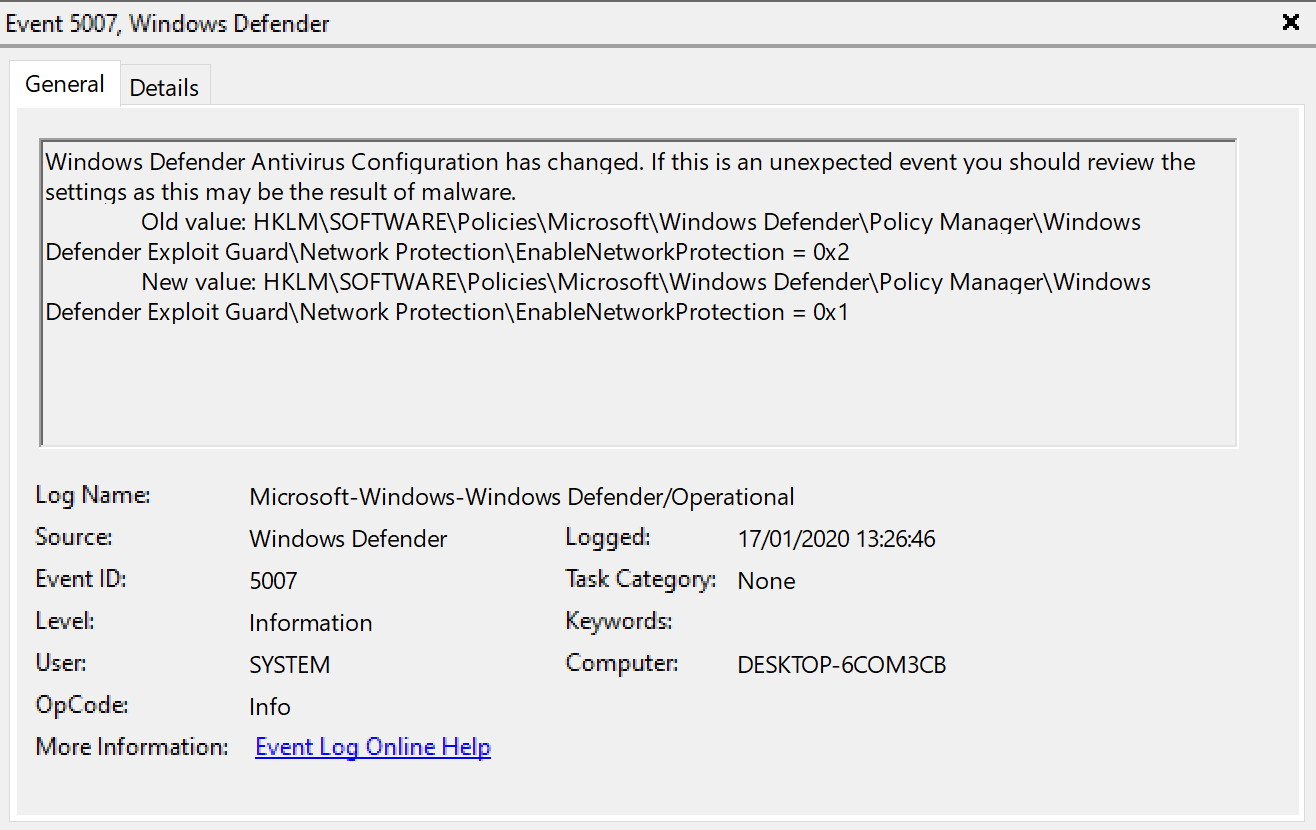The height and width of the screenshot is (830, 1316).
Task: Click the Computer label
Action: tap(621, 663)
